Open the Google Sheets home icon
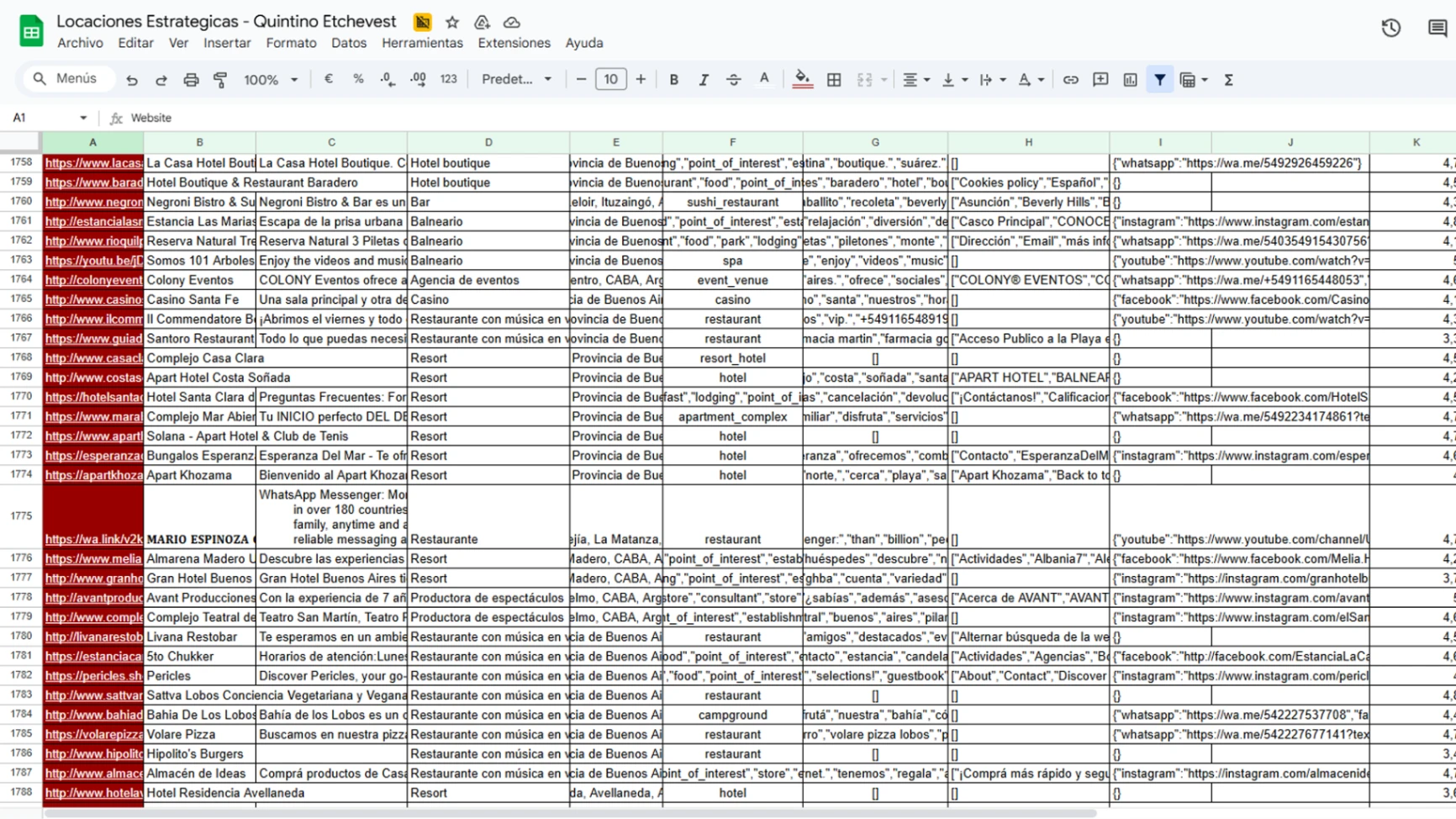 point(31,32)
